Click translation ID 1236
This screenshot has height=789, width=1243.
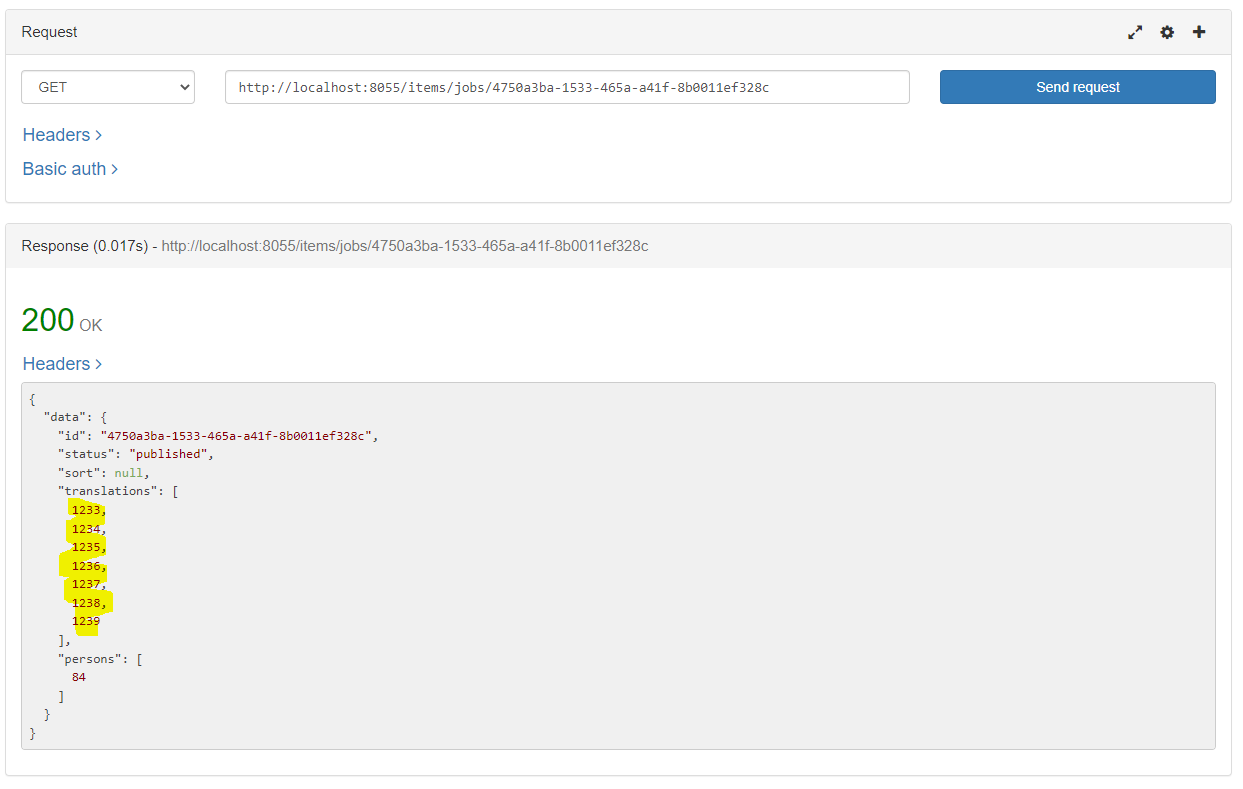click(x=86, y=566)
